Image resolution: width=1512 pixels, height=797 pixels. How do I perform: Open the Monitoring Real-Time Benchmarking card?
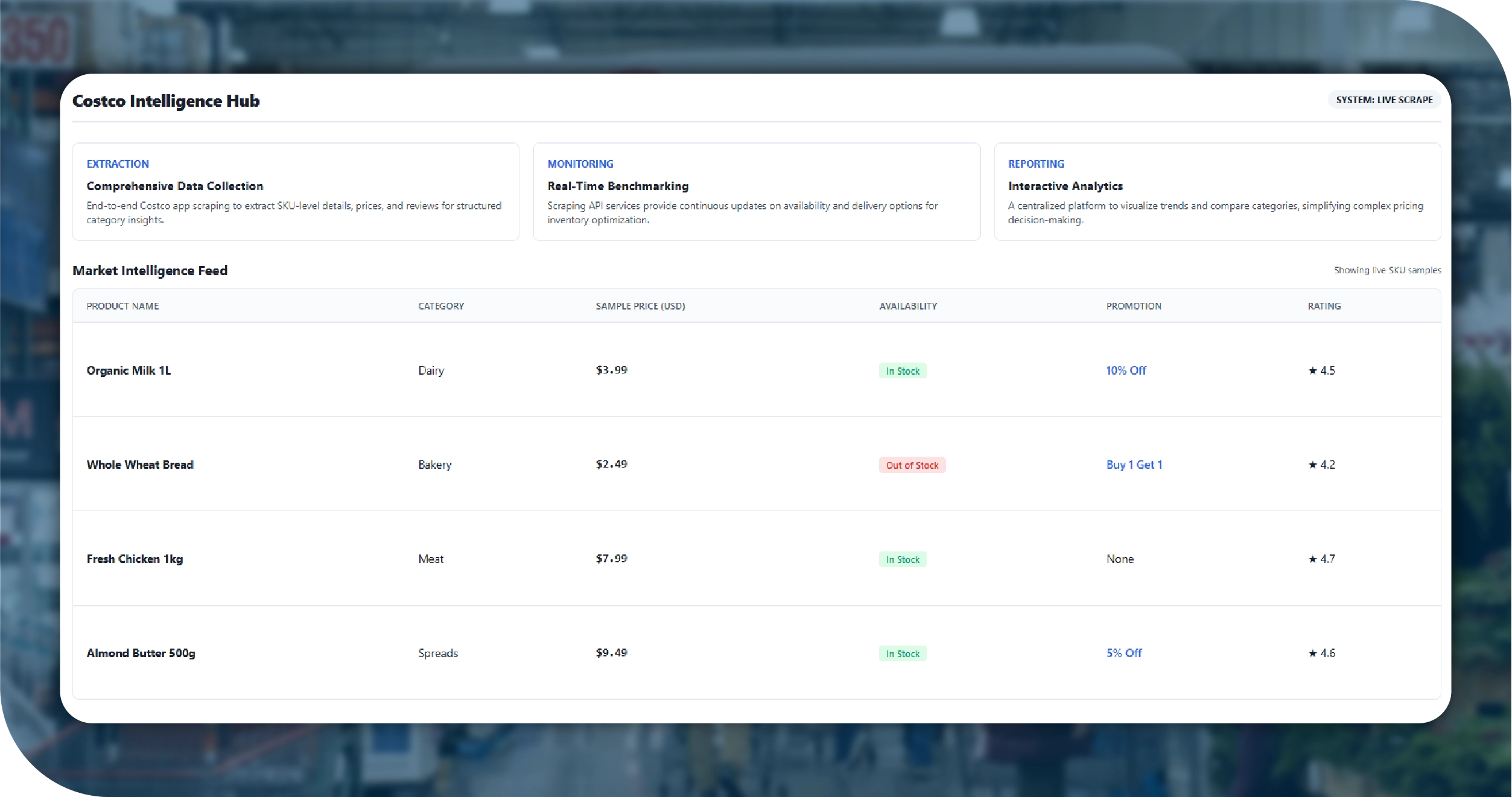coord(756,191)
